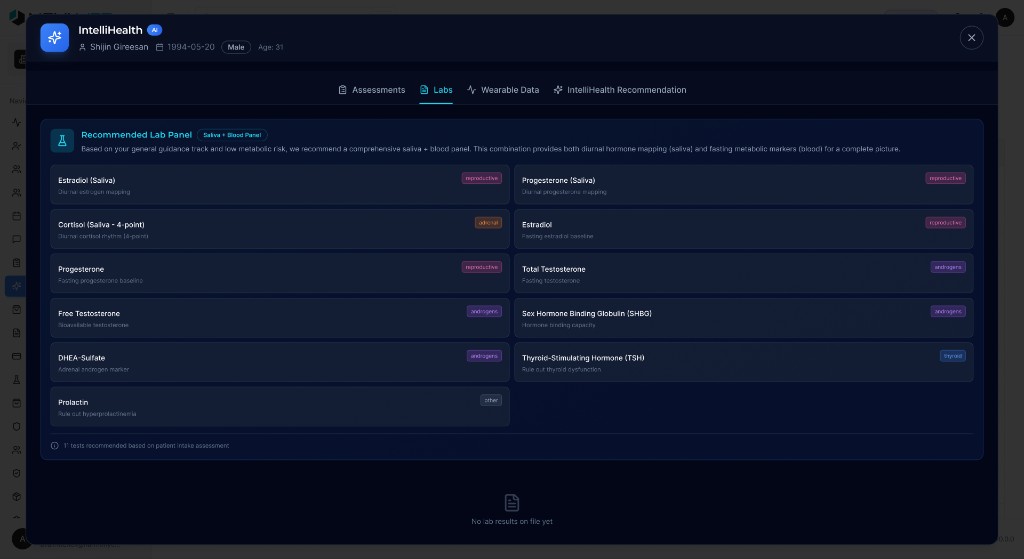Click the thyroid tag on TSH card

pyautogui.click(x=952, y=356)
